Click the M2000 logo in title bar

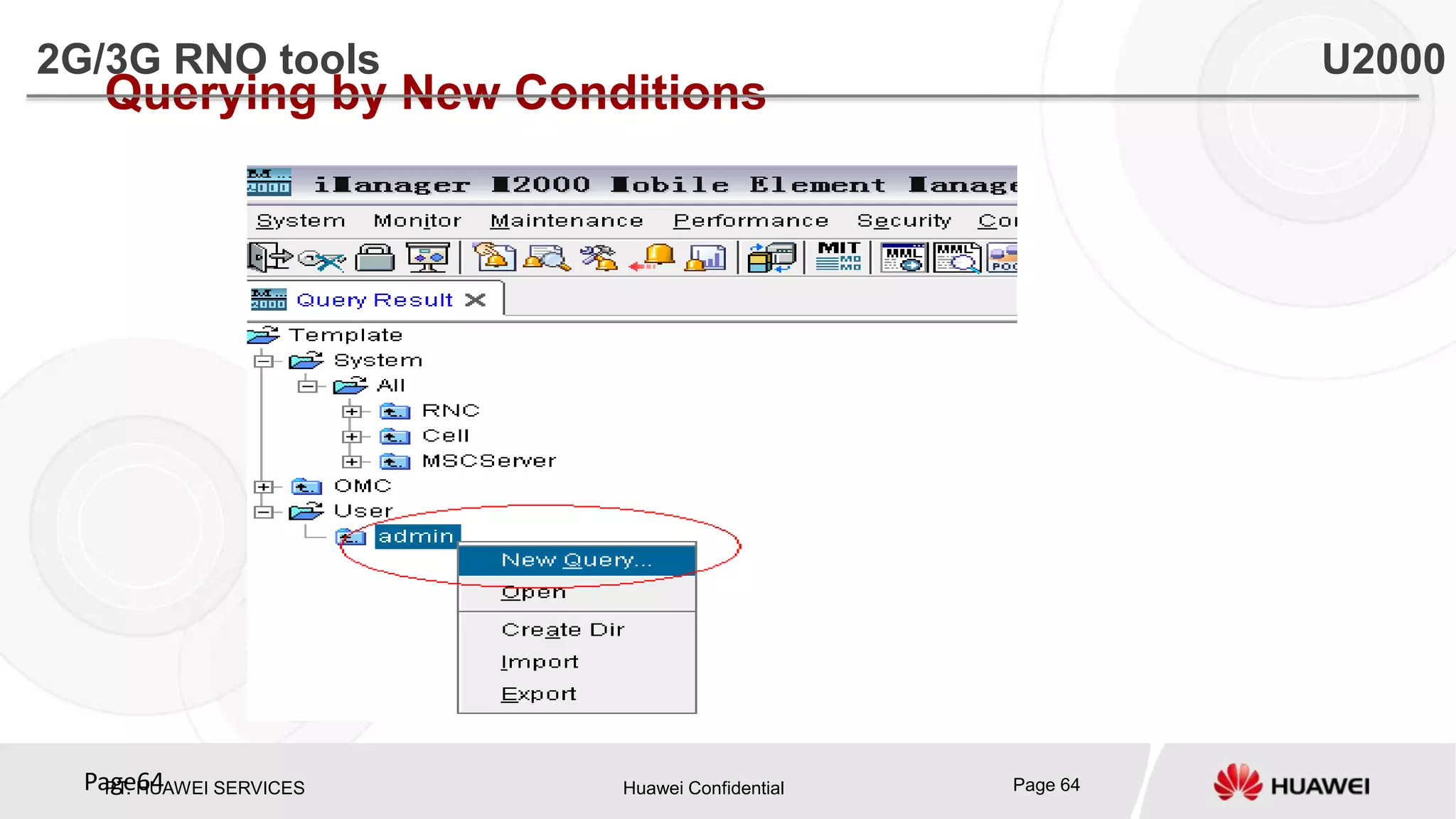click(x=269, y=183)
